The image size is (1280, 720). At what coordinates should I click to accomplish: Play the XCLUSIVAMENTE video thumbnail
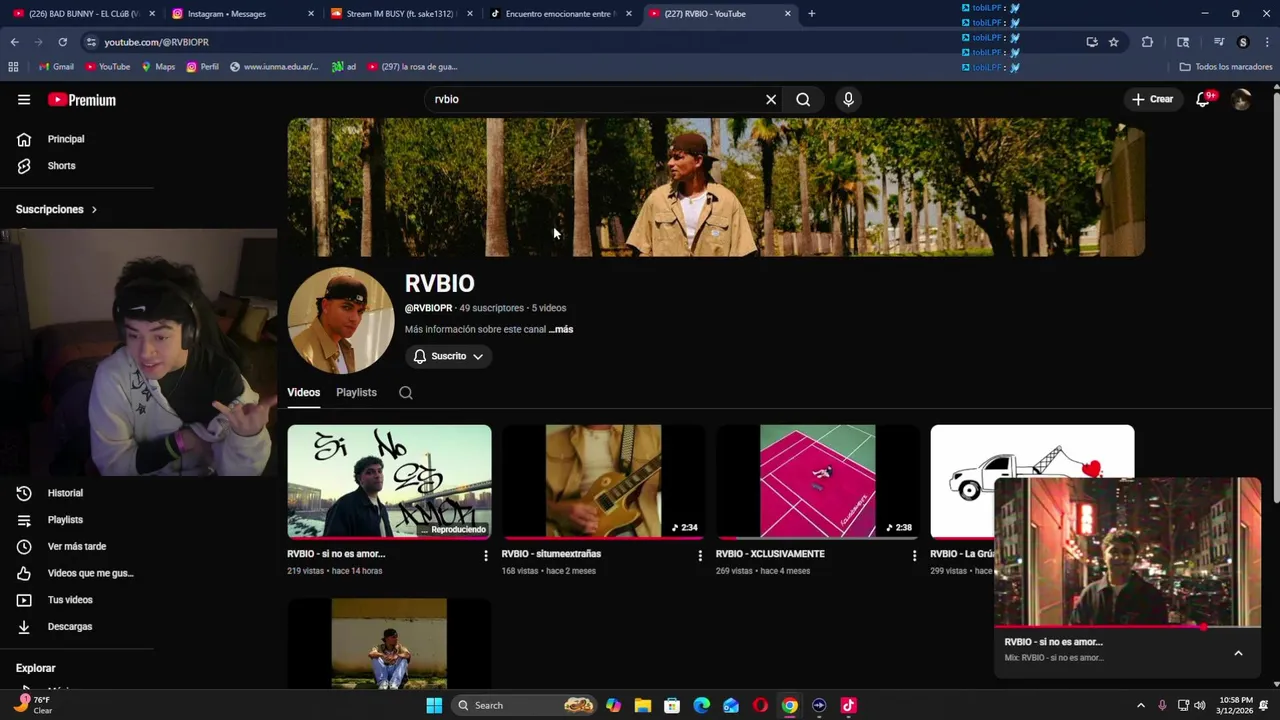click(817, 482)
